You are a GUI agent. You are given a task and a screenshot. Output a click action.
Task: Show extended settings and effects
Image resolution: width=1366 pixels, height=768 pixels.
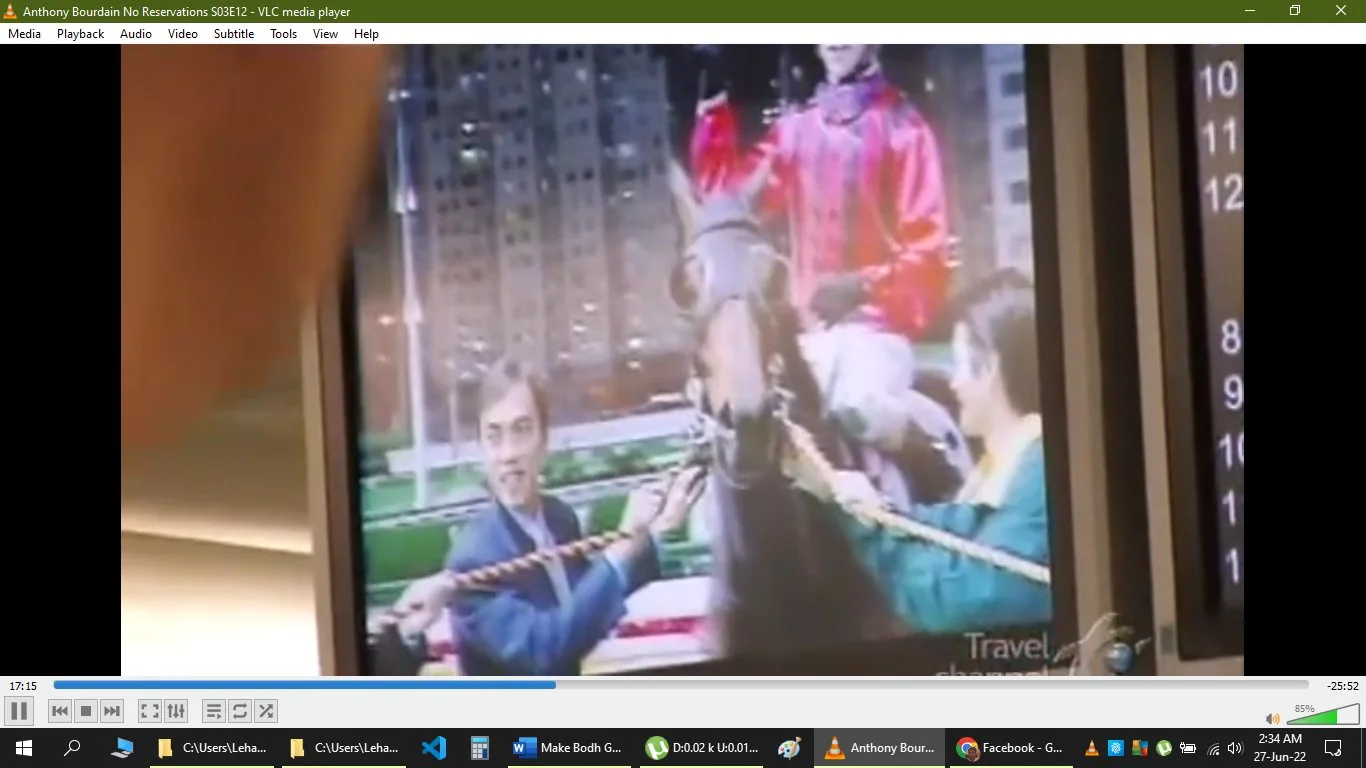(x=176, y=711)
